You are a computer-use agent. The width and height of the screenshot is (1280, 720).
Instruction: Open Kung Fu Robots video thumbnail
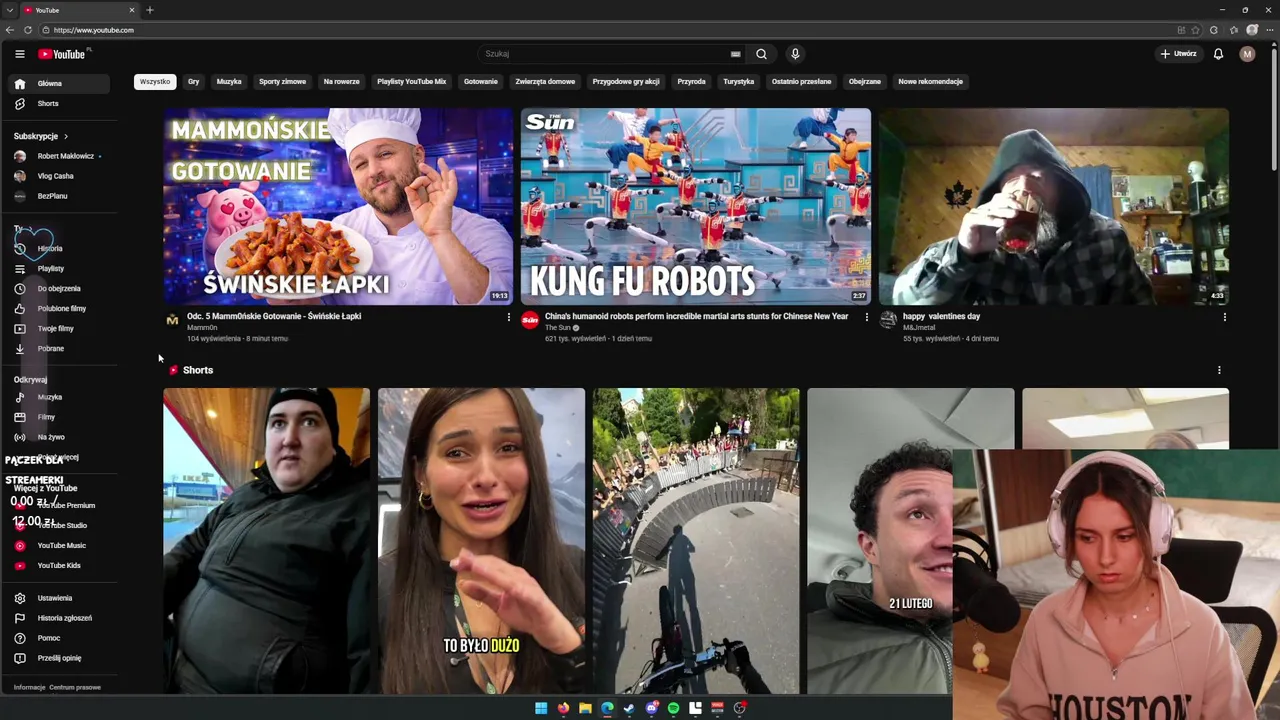[x=696, y=206]
